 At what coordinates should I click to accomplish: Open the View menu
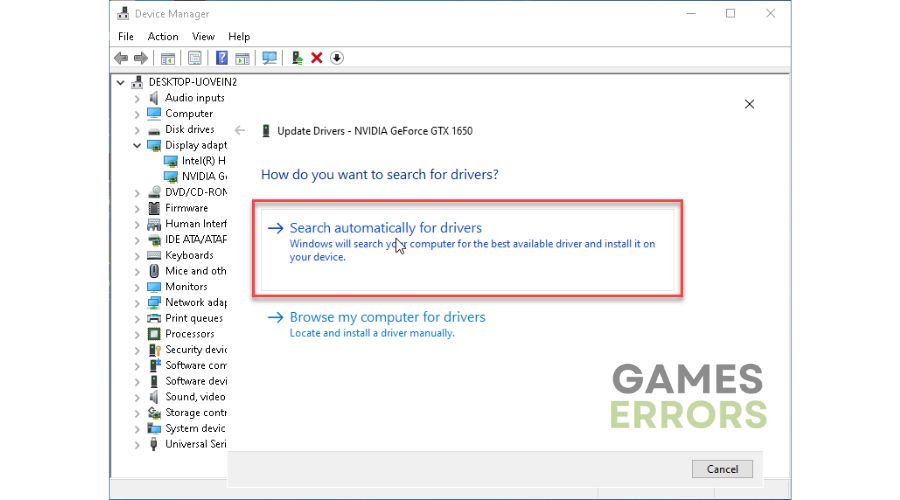tap(203, 36)
